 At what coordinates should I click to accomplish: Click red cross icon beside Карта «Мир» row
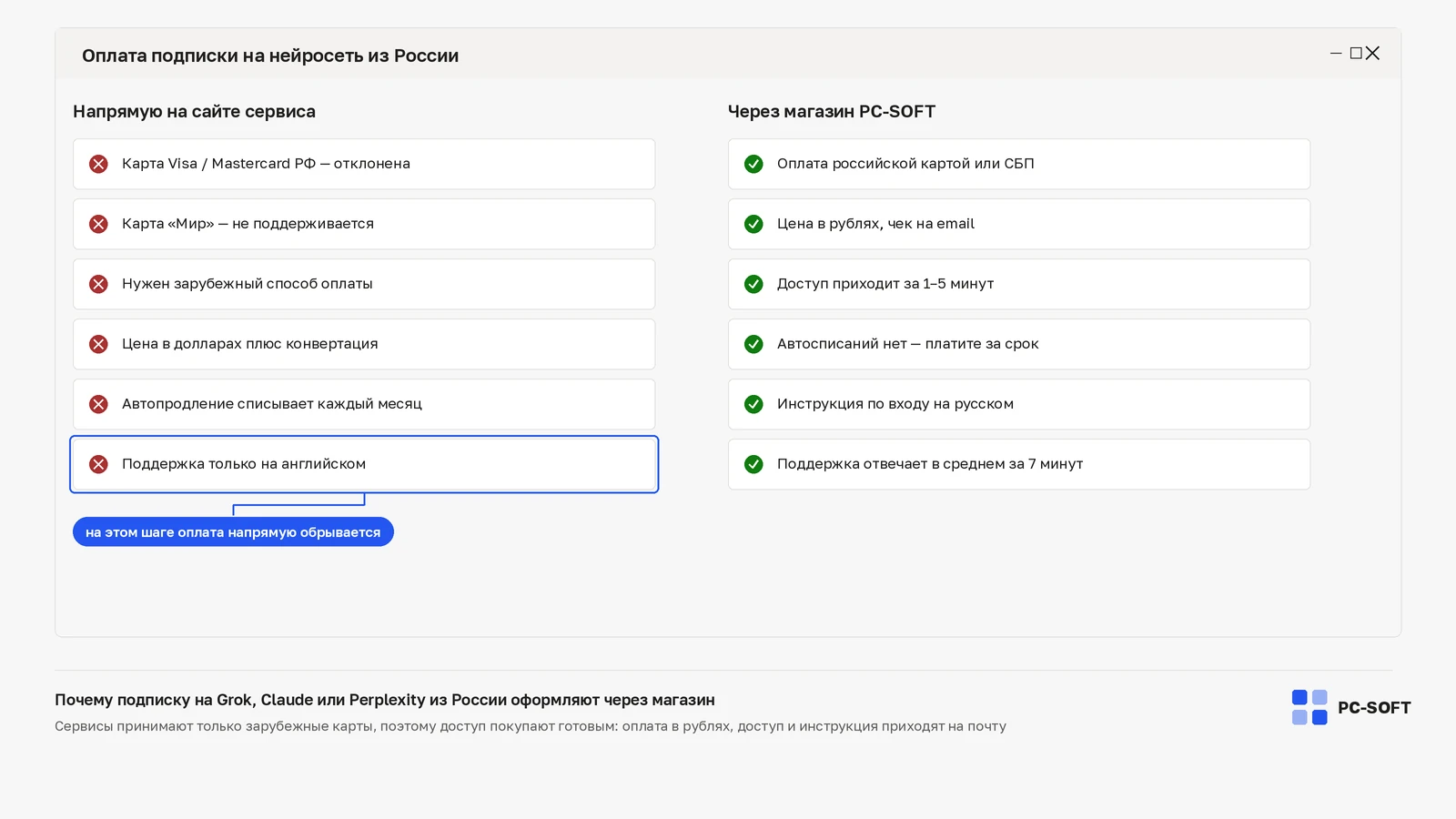click(x=98, y=224)
